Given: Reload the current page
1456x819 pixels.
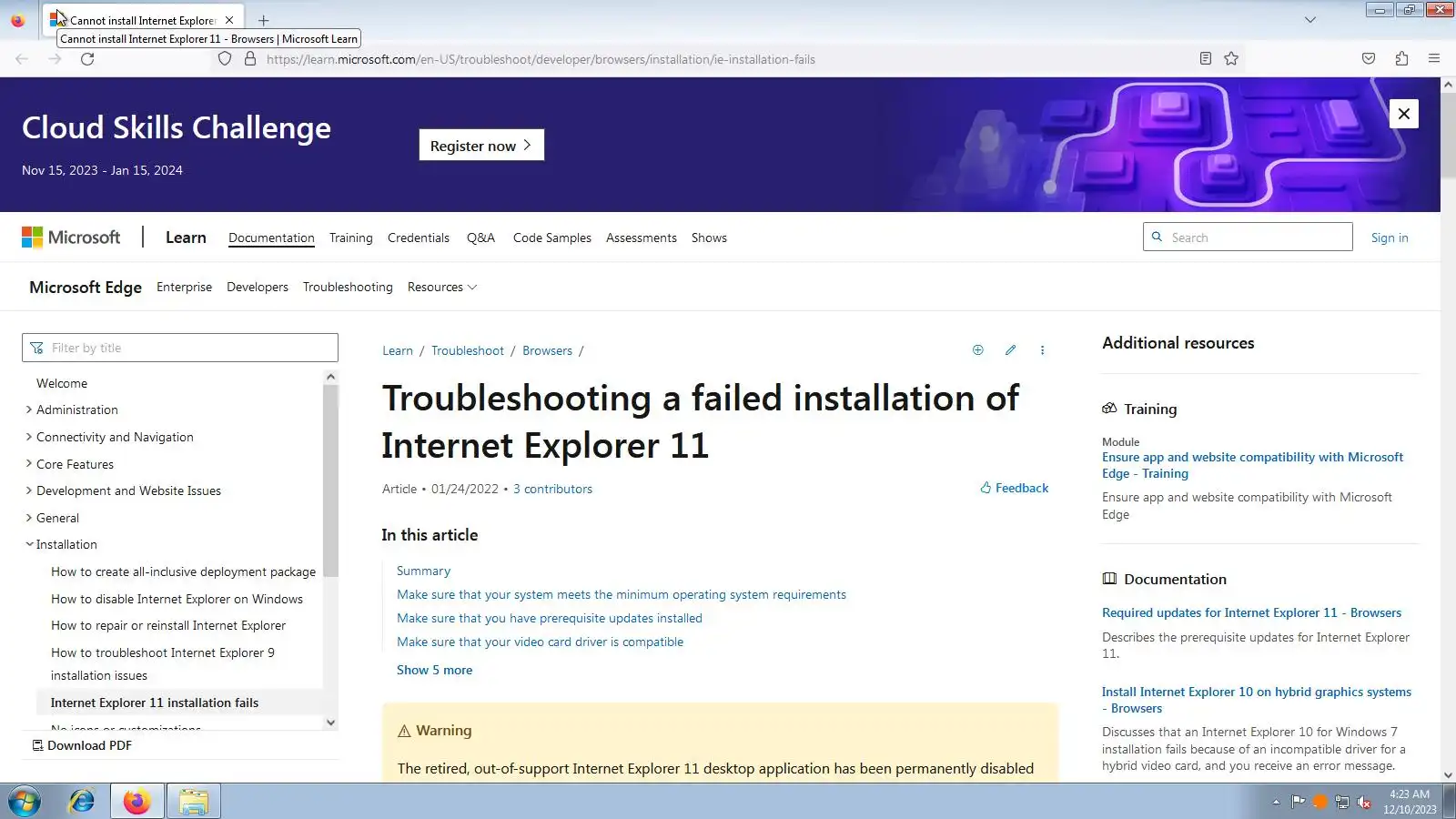Looking at the screenshot, I should coord(87,59).
